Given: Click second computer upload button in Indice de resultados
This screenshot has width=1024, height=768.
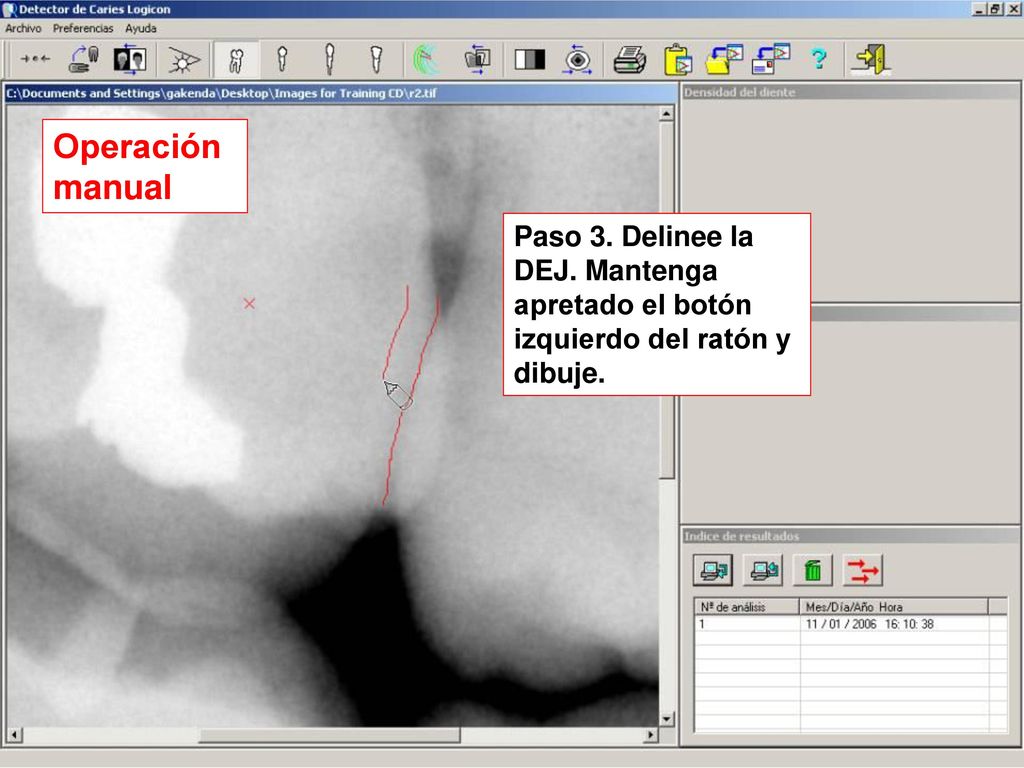Looking at the screenshot, I should coord(763,570).
